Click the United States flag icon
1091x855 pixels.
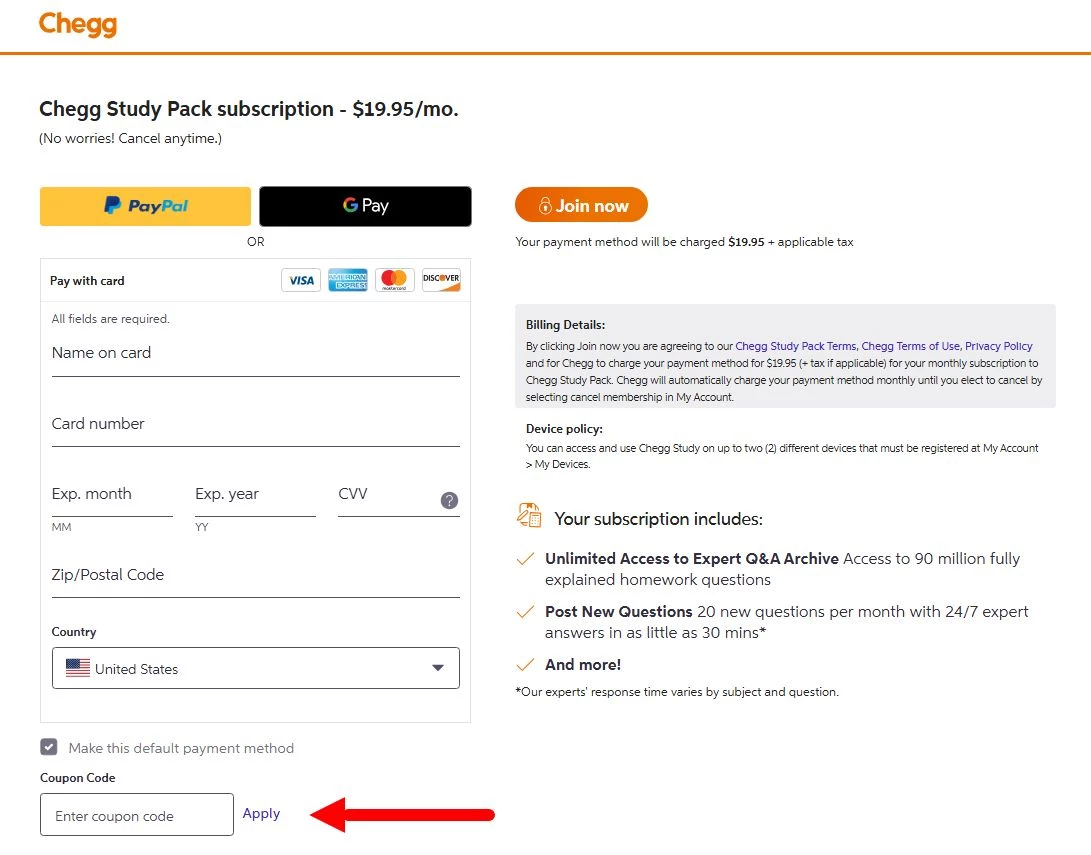[78, 668]
